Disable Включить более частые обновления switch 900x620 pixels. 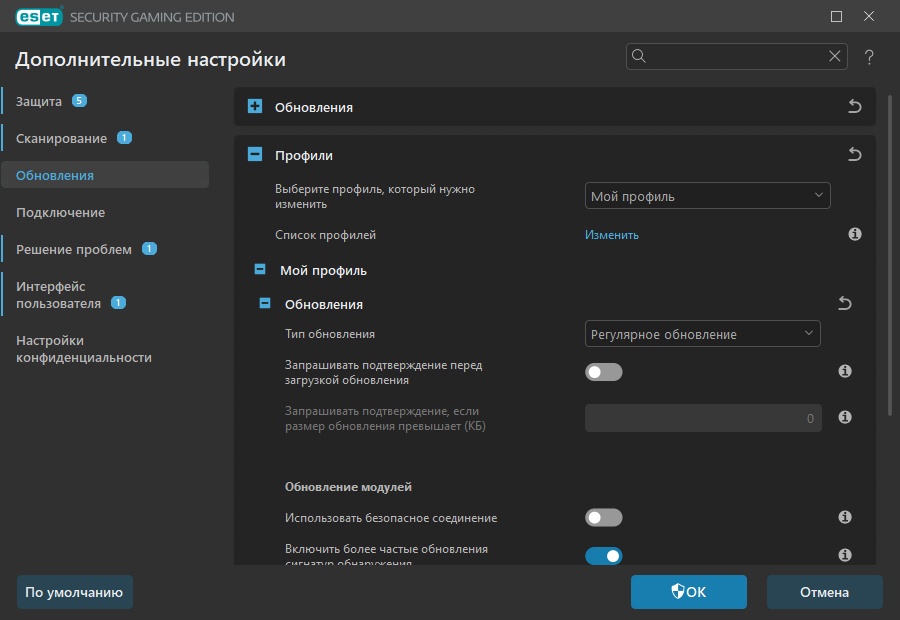click(603, 556)
